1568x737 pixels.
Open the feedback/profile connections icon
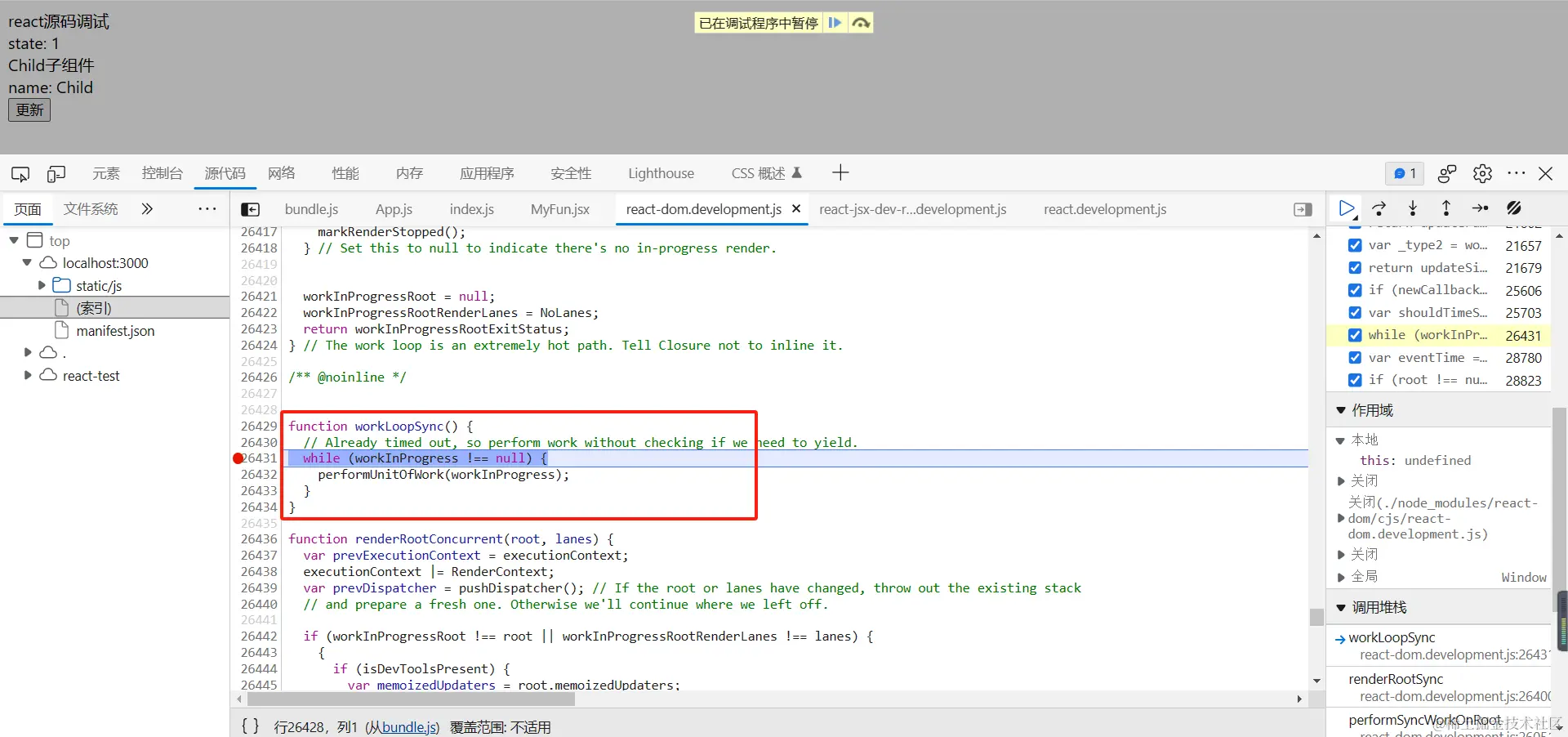(x=1447, y=173)
